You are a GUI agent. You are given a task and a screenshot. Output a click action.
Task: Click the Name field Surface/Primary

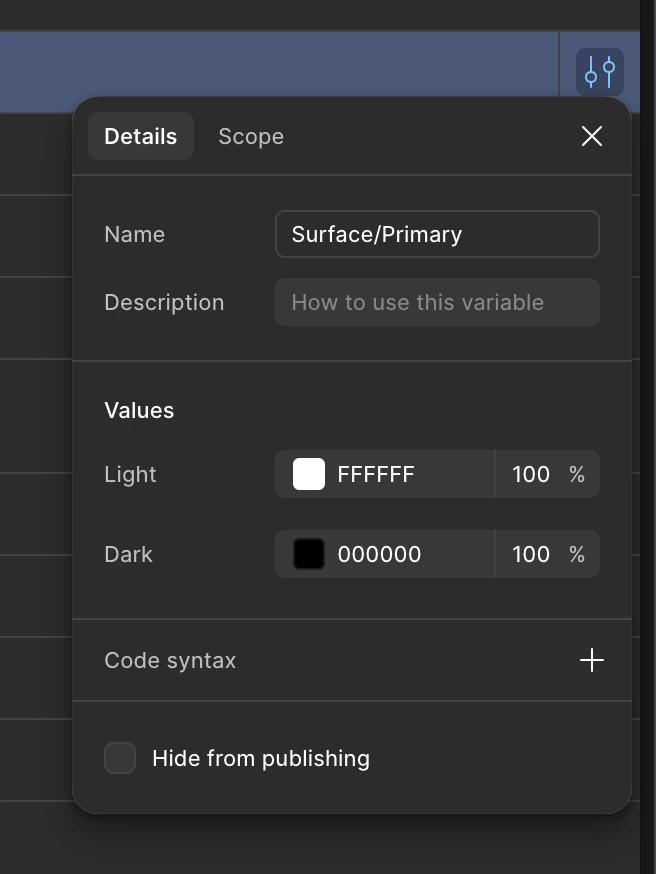click(x=437, y=234)
